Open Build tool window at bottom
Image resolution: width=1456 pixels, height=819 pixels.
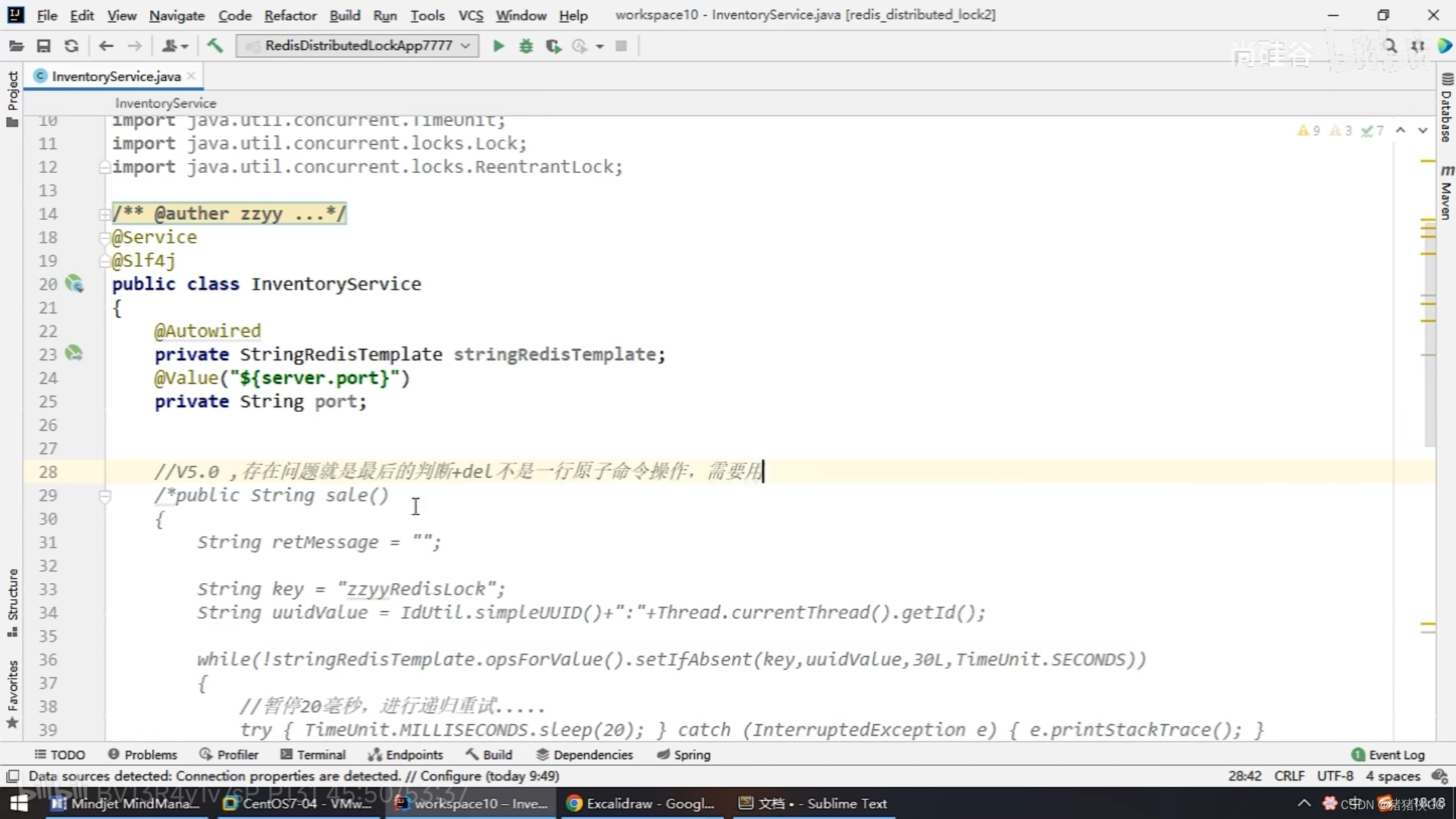tap(490, 755)
